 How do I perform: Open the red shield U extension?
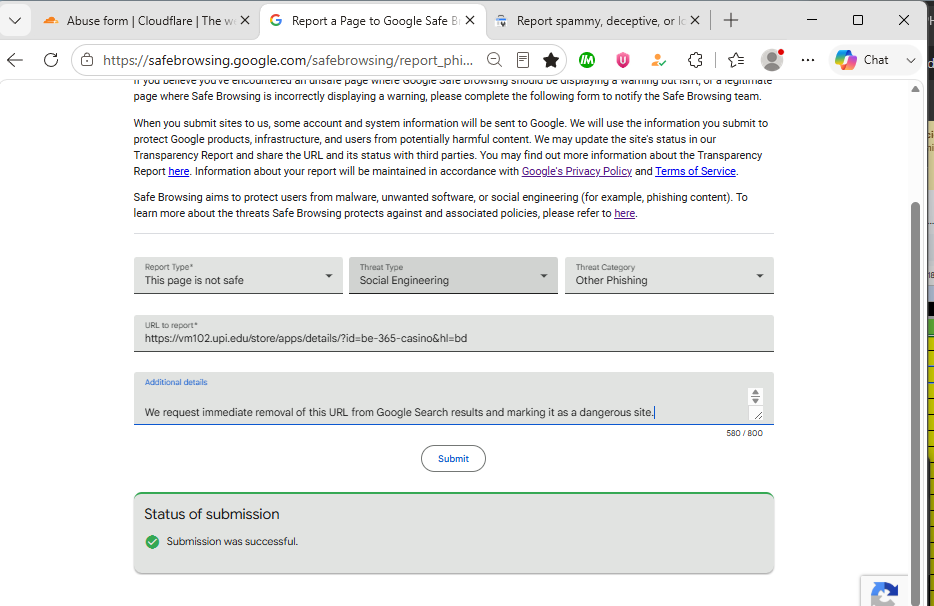point(622,60)
